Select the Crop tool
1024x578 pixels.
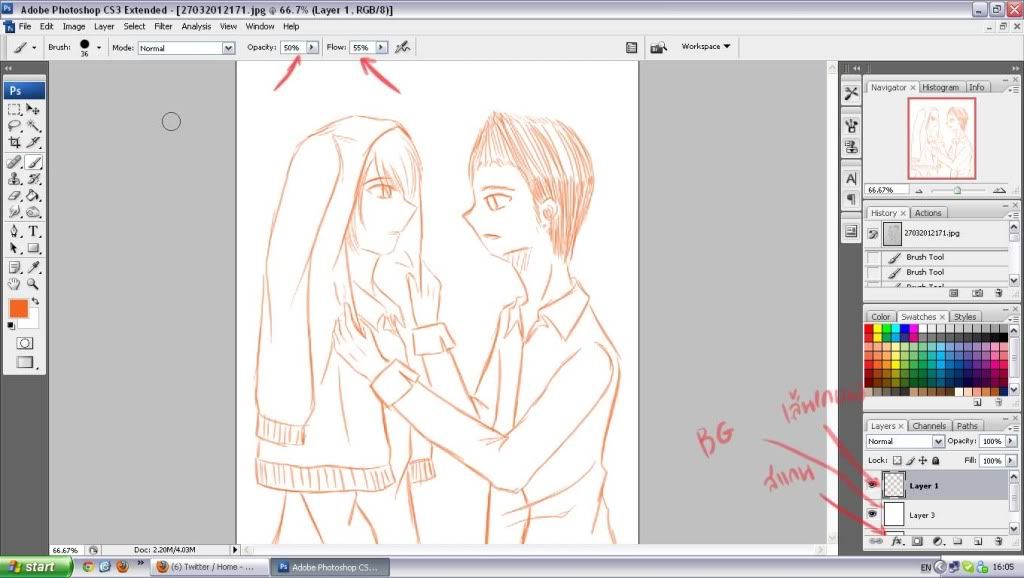click(x=14, y=142)
